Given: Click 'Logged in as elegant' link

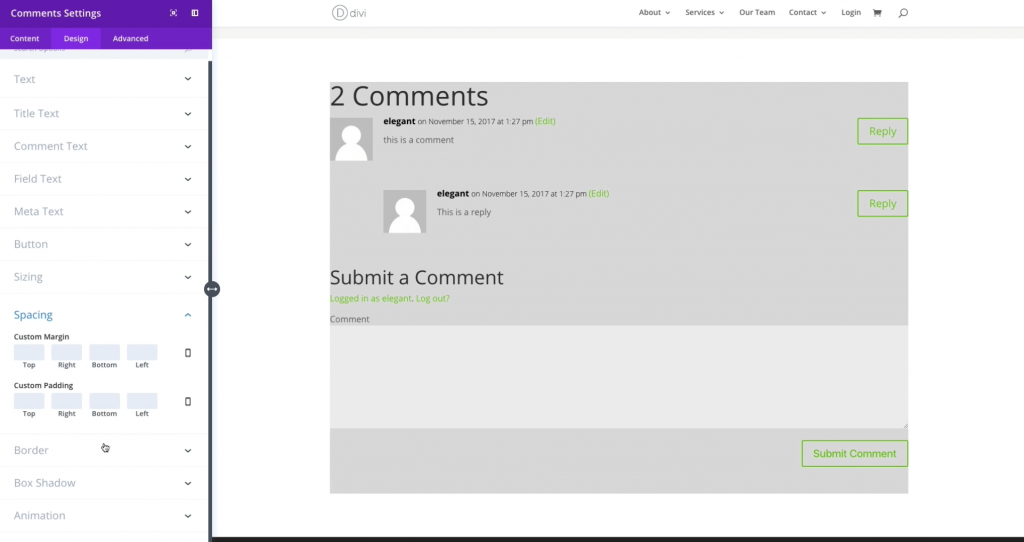Looking at the screenshot, I should [370, 298].
